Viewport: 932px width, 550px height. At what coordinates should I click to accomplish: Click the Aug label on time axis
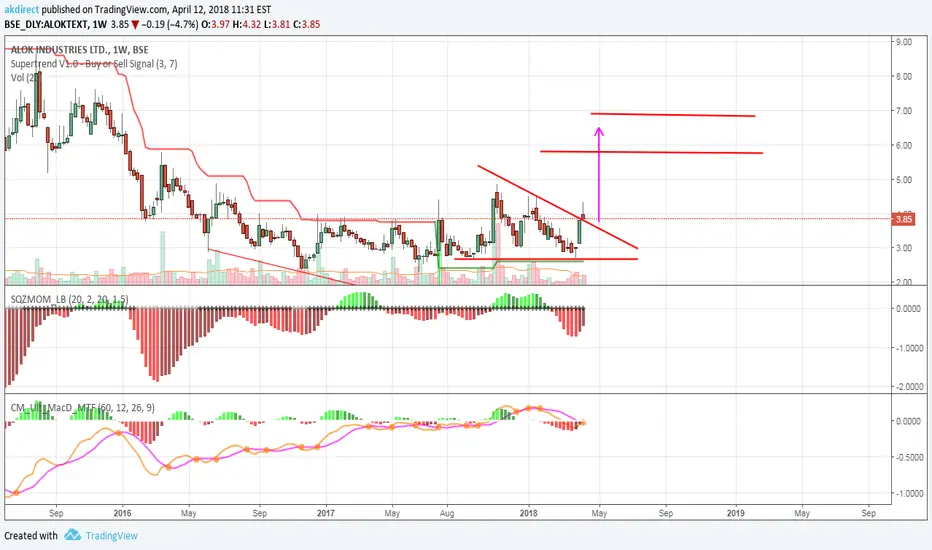point(446,513)
